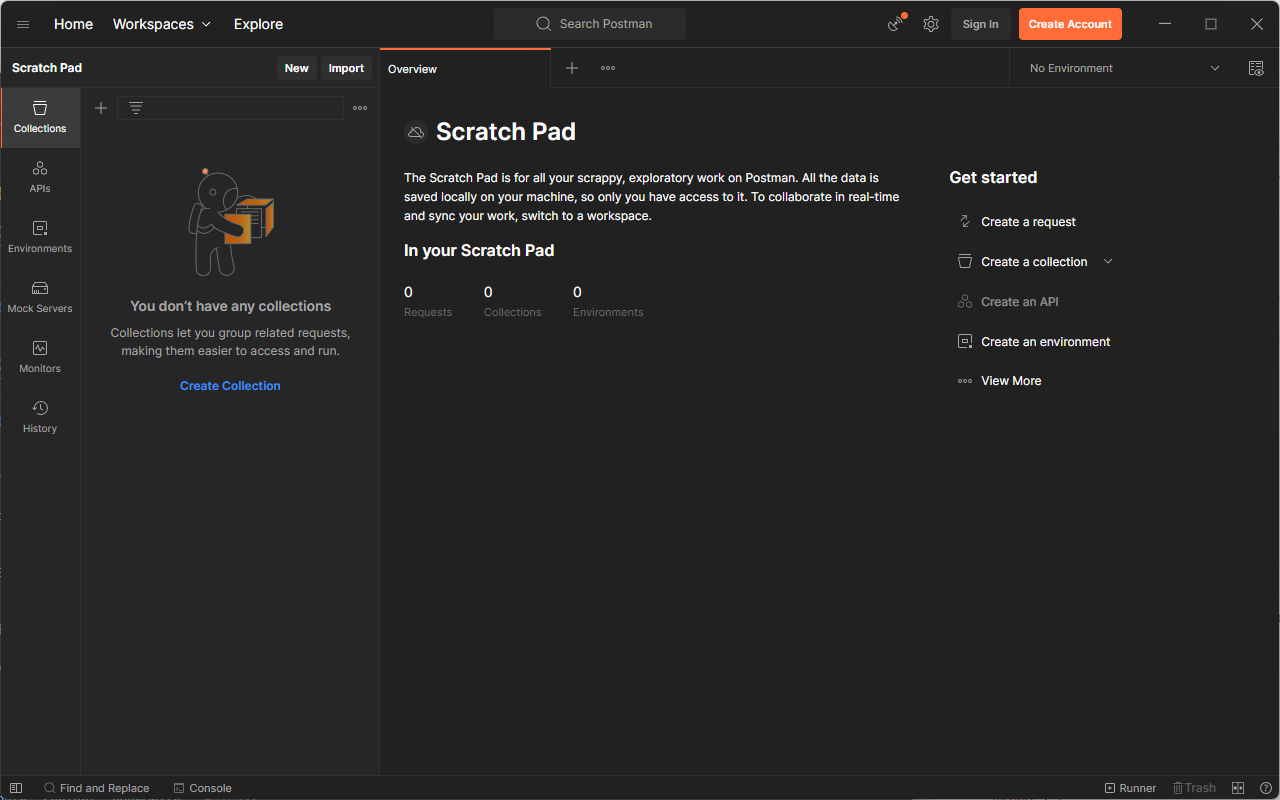This screenshot has height=800, width=1280.
Task: Expand the Workspaces dropdown
Action: pyautogui.click(x=162, y=24)
